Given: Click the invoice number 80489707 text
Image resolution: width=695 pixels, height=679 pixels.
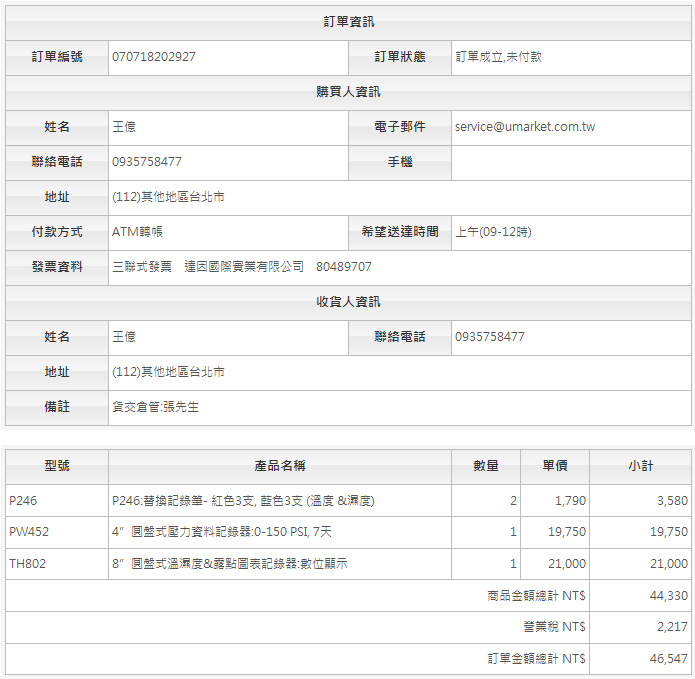Looking at the screenshot, I should coord(343,267).
